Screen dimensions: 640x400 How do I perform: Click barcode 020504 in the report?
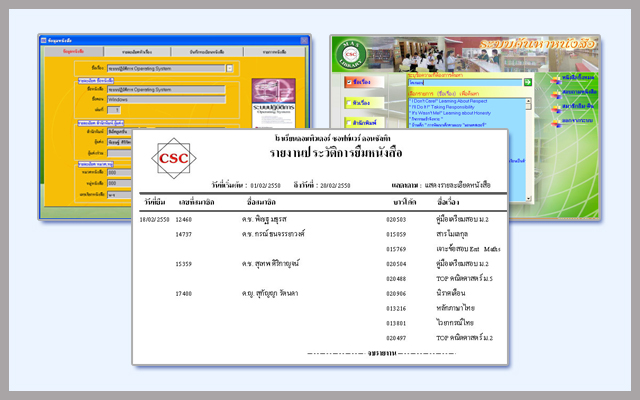396,264
